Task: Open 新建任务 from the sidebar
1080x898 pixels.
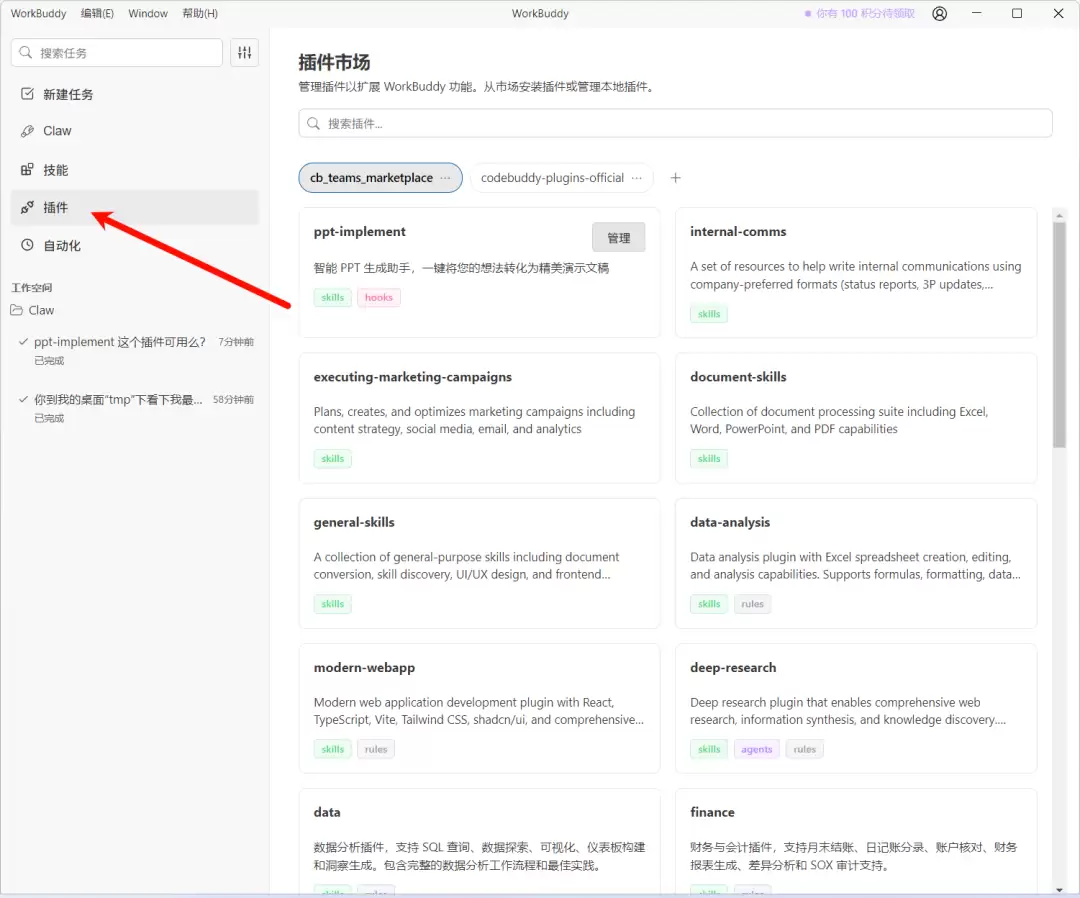Action: [x=68, y=94]
